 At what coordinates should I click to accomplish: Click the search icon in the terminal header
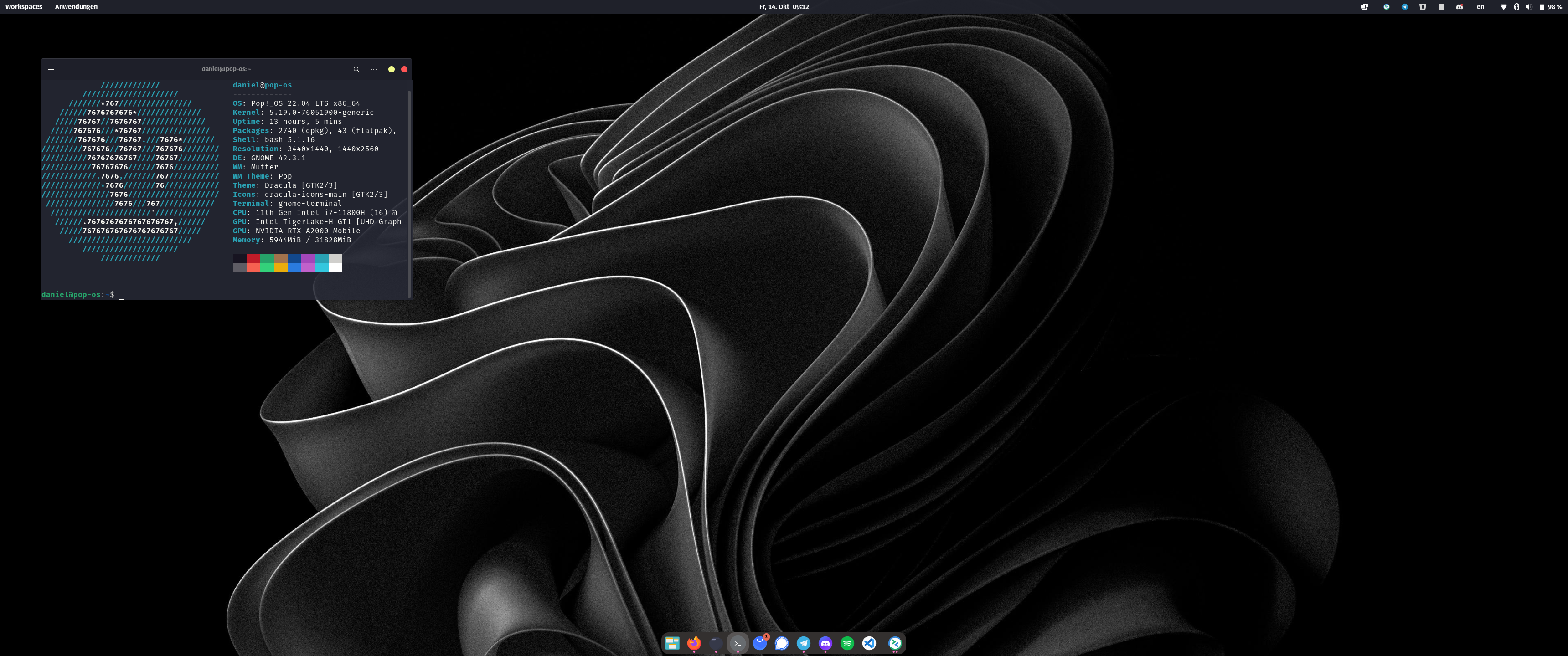357,69
